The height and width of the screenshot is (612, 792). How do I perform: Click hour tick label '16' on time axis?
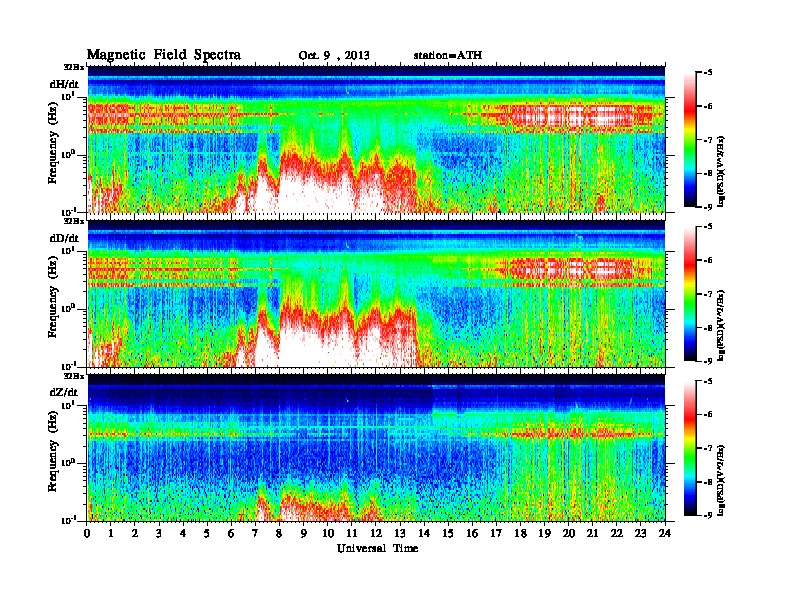tap(472, 533)
